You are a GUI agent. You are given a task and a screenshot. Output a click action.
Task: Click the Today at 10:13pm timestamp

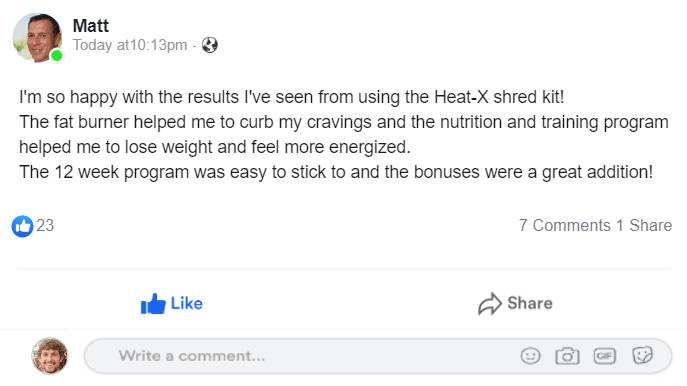click(x=130, y=45)
